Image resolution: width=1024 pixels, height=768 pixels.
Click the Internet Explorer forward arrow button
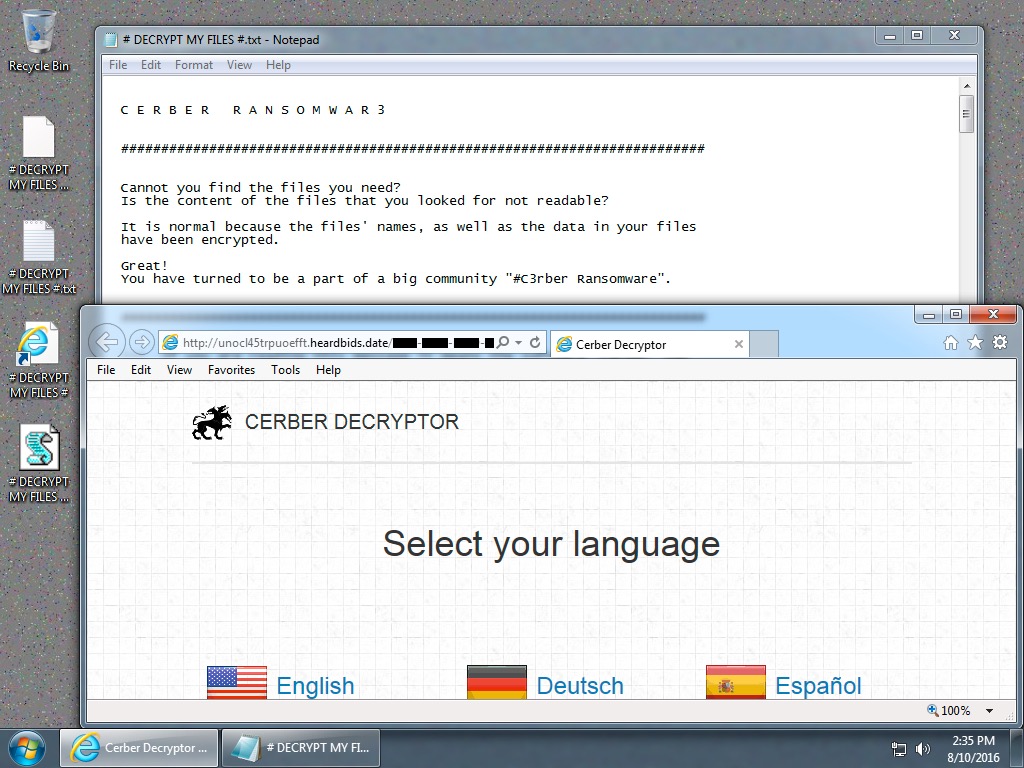[x=141, y=343]
